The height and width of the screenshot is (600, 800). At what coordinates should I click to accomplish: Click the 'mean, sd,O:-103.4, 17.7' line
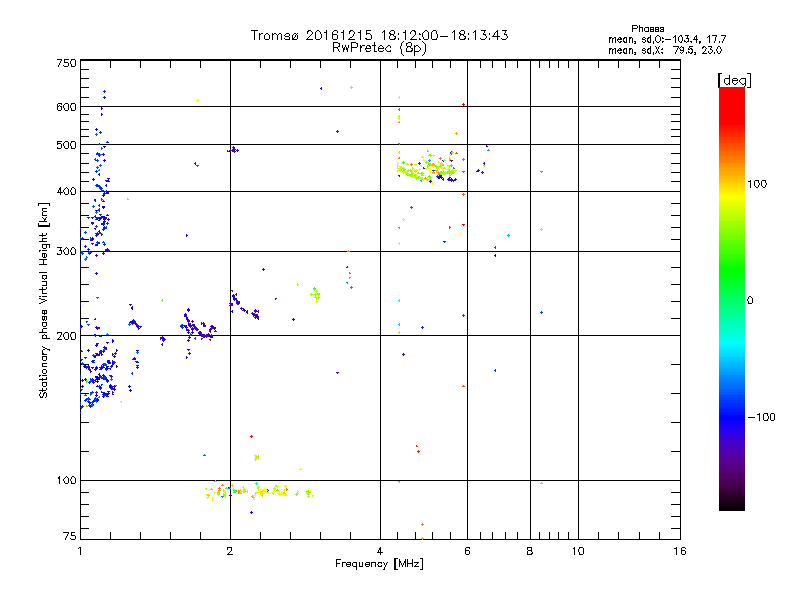pyautogui.click(x=667, y=39)
